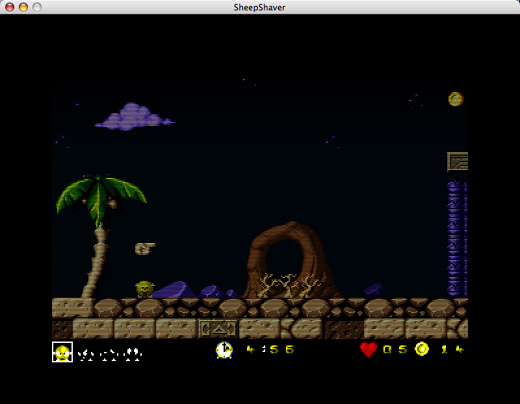Image resolution: width=520 pixels, height=404 pixels.
Task: Click the purple cloud in the sky
Action: 134,117
